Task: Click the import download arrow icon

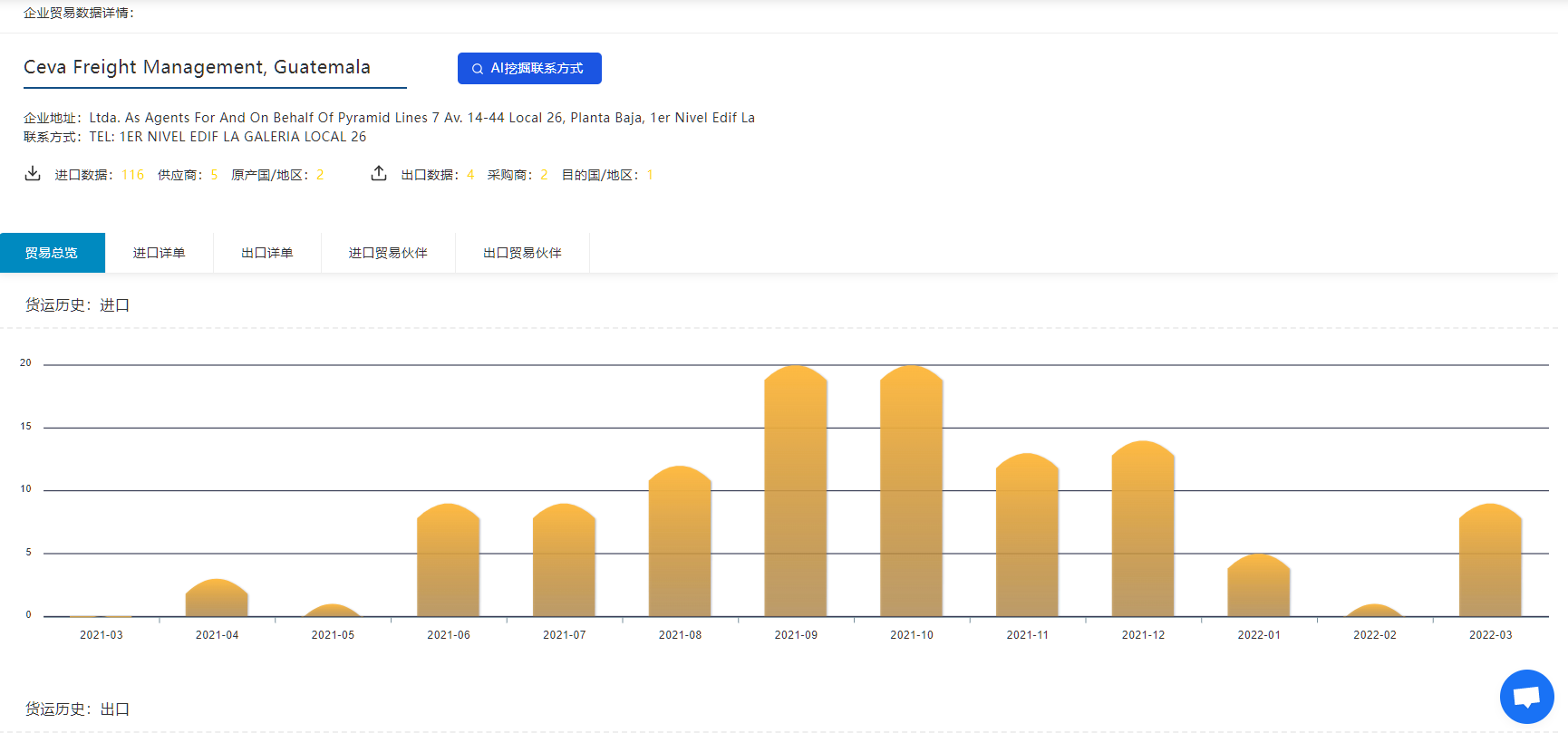Action: pos(33,173)
